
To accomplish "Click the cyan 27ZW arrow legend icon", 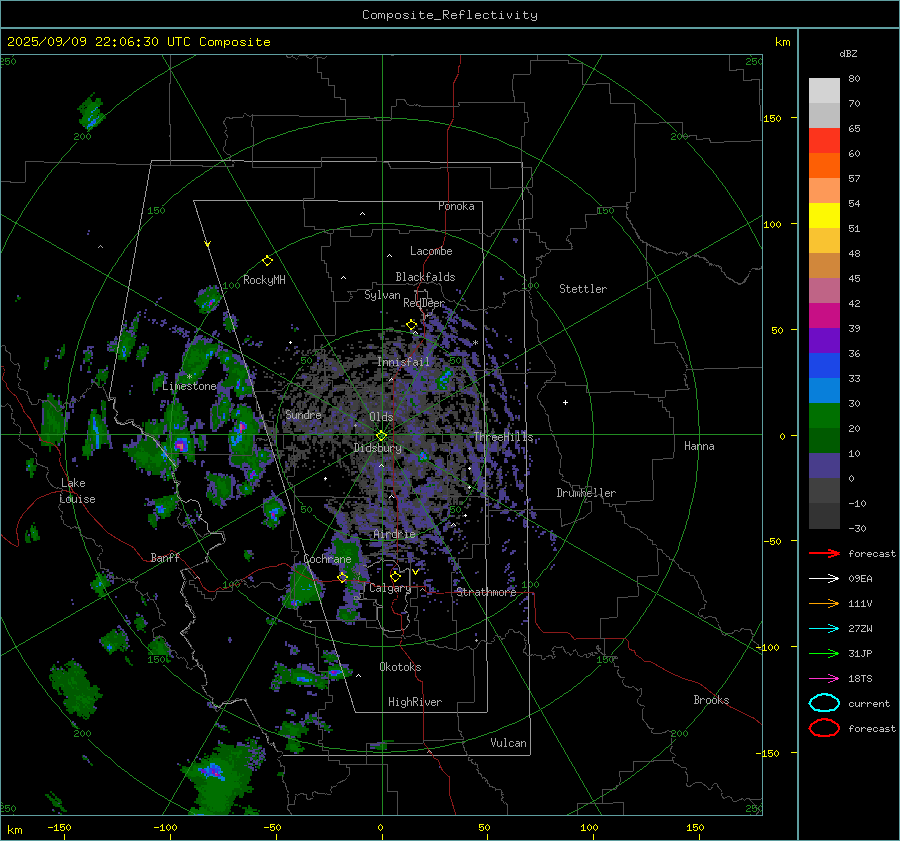I will click(824, 629).
